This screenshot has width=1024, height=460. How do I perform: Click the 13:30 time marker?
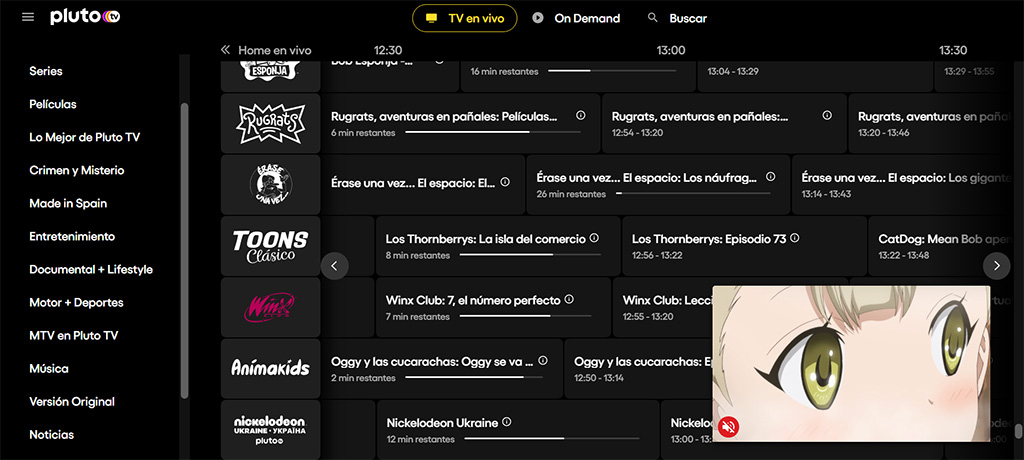point(953,50)
